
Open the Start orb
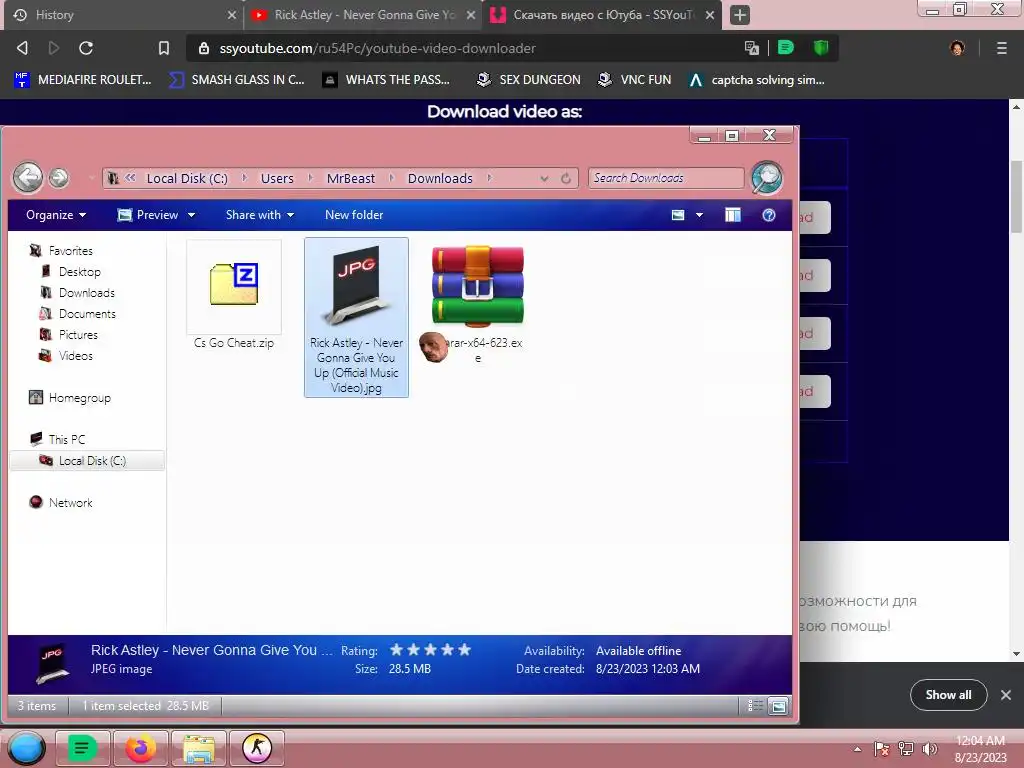click(26, 748)
